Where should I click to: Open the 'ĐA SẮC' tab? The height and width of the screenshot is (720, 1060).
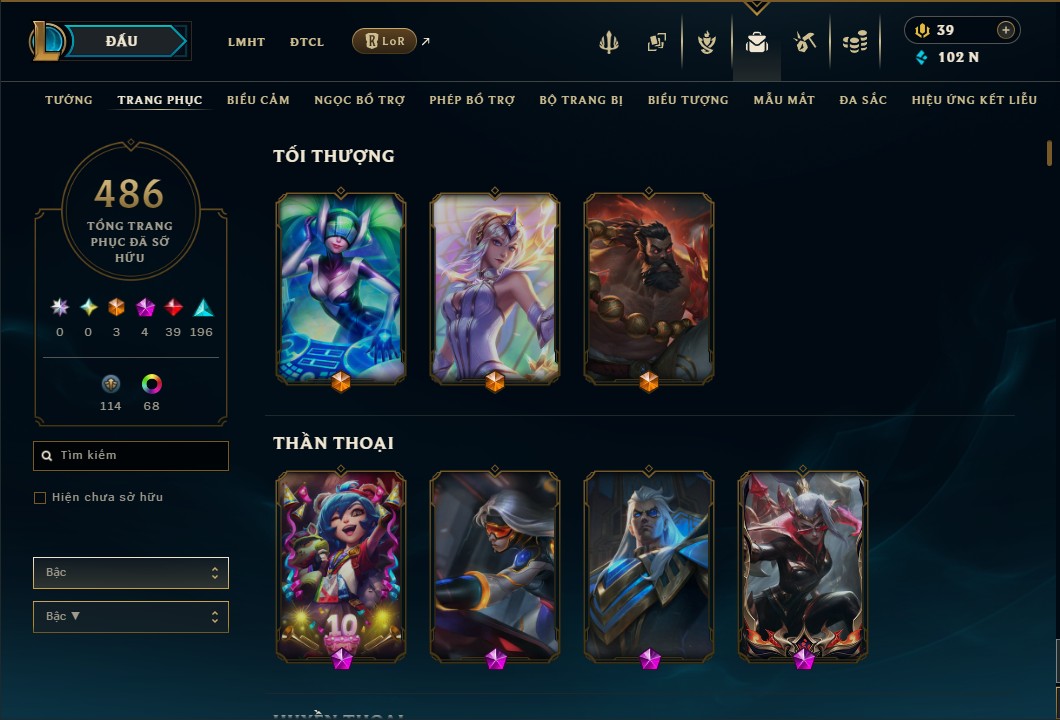863,100
